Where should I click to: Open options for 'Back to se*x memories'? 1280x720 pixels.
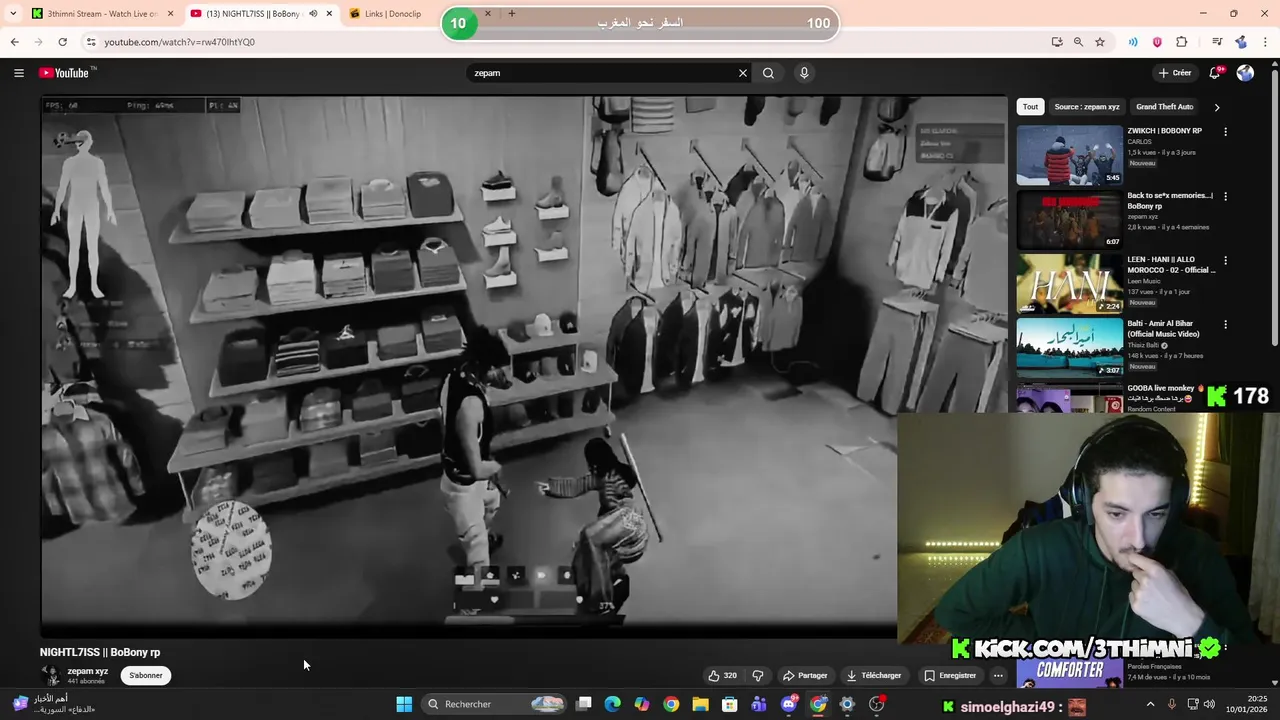1225,196
